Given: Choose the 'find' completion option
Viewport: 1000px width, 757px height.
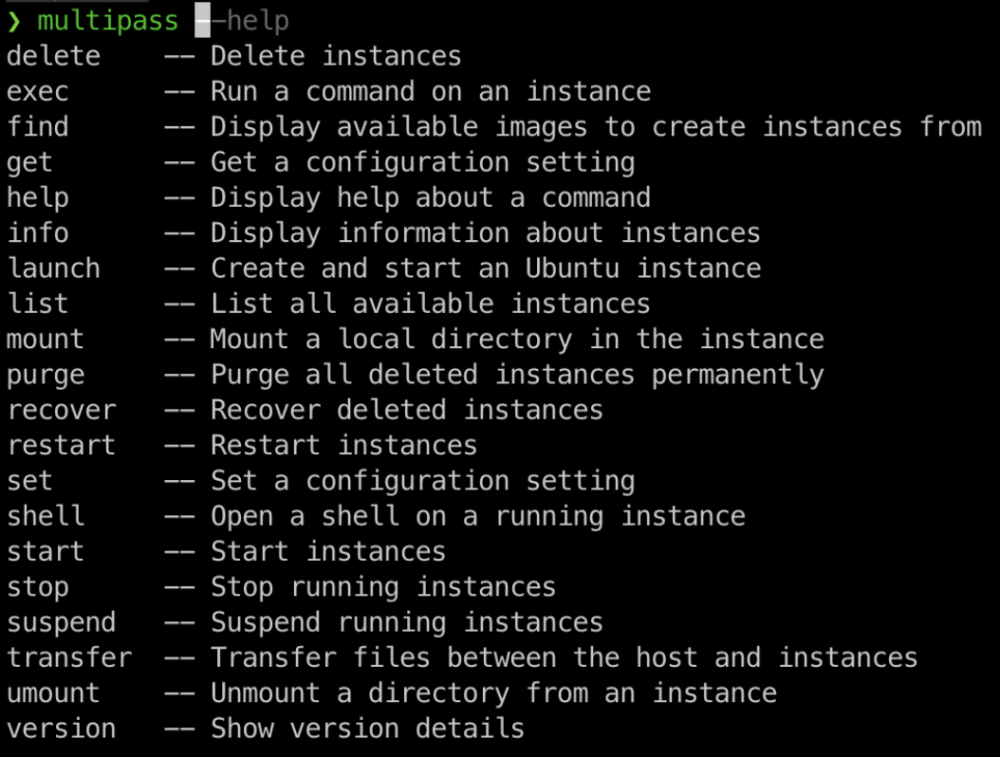Looking at the screenshot, I should [x=38, y=126].
